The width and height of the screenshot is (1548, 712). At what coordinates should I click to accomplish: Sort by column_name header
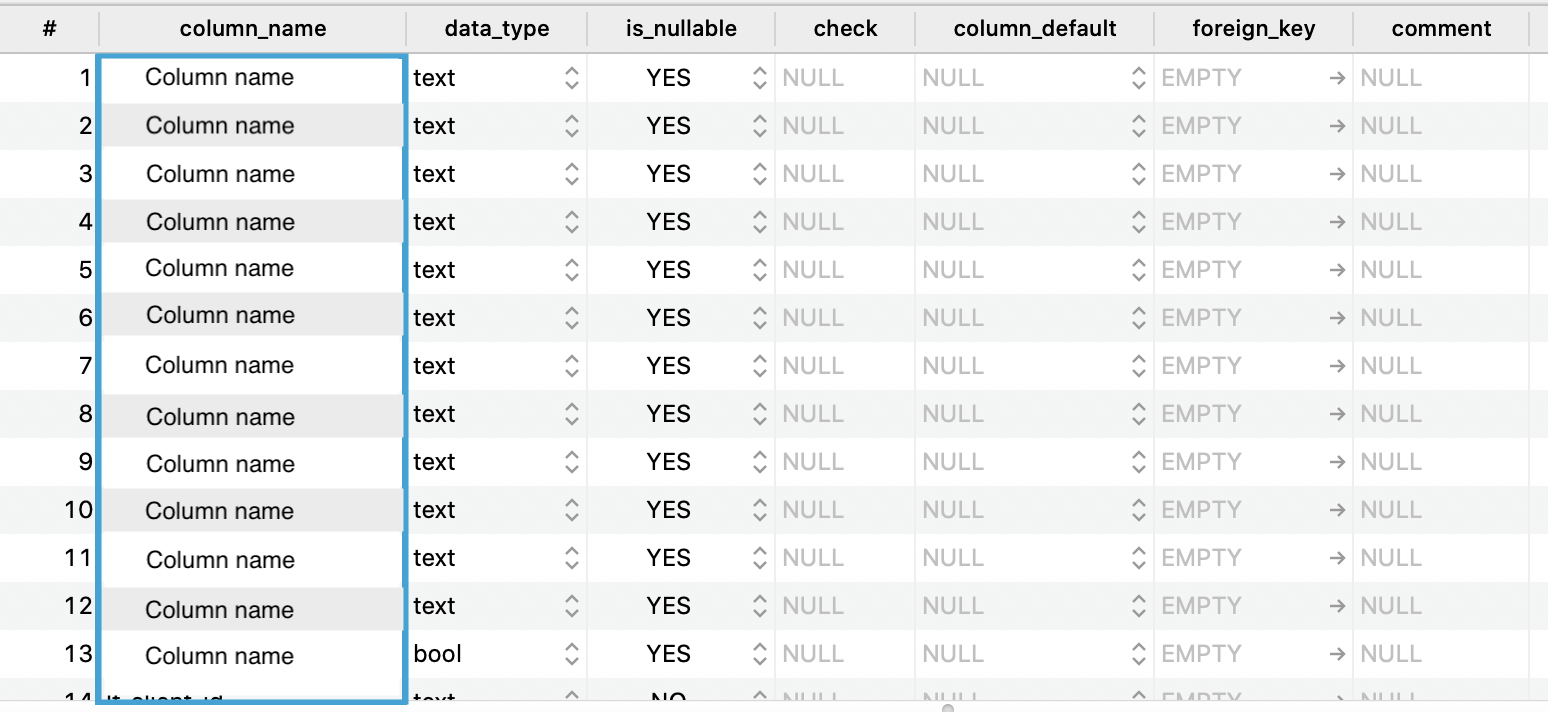[x=253, y=29]
